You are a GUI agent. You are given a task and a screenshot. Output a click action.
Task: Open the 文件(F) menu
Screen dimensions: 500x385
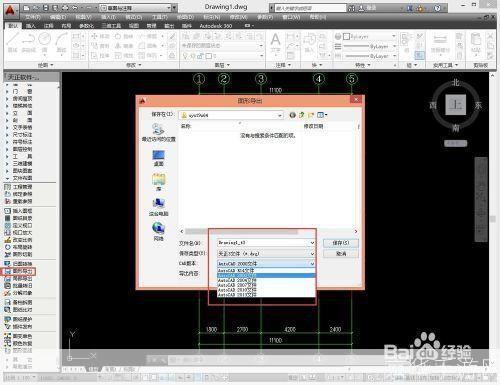[33, 17]
